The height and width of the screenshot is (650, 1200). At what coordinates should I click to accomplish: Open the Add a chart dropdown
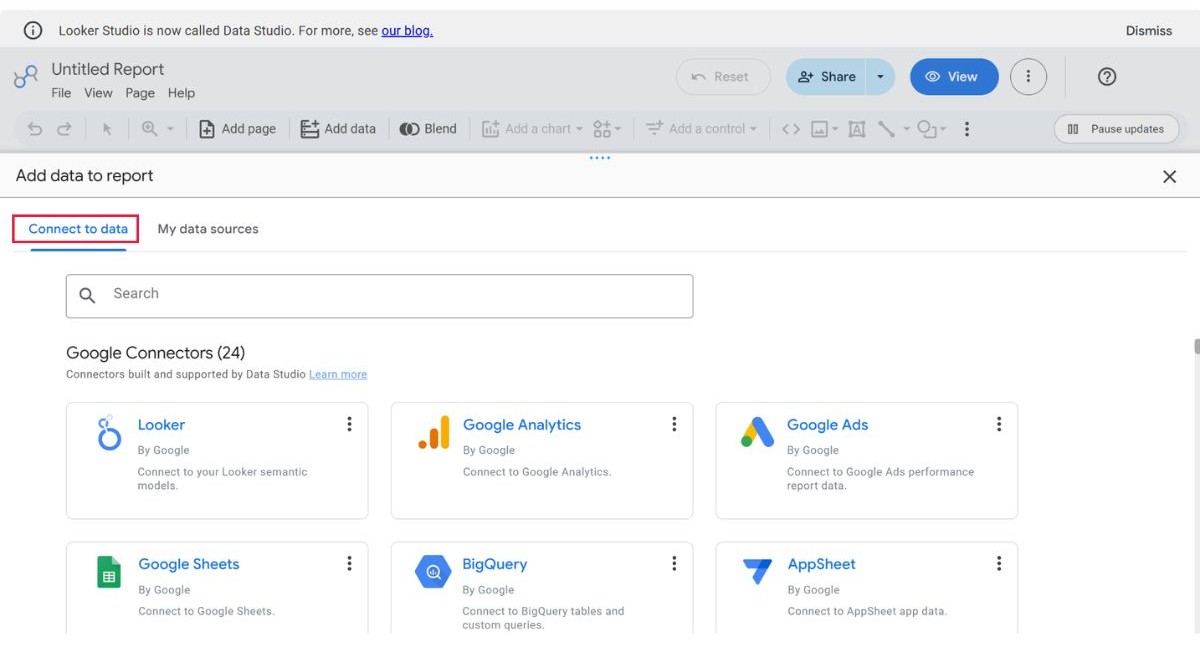(532, 129)
